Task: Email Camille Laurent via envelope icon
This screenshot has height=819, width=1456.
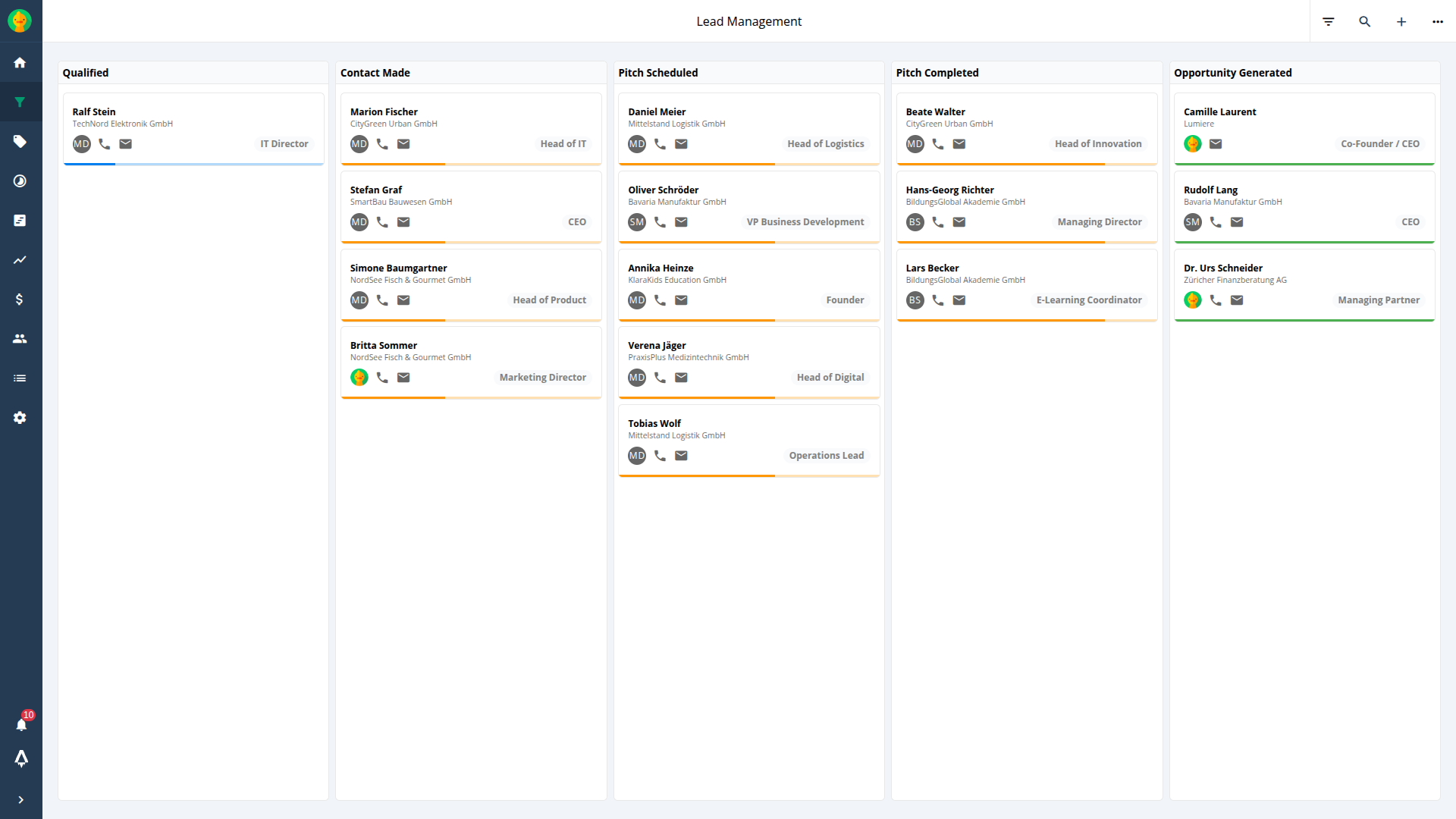Action: tap(1215, 144)
